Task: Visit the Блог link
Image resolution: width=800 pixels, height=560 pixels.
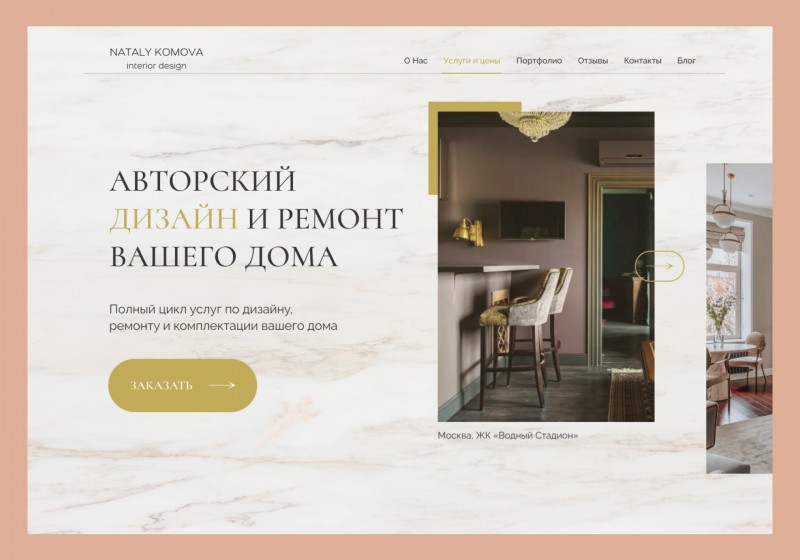Action: pyautogui.click(x=686, y=61)
